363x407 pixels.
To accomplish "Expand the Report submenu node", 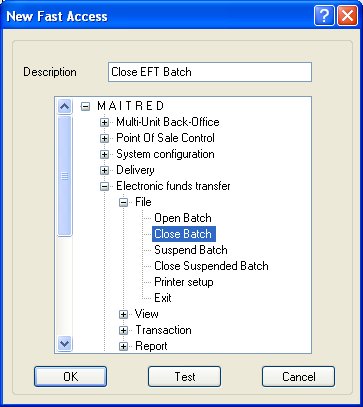I will point(123,347).
